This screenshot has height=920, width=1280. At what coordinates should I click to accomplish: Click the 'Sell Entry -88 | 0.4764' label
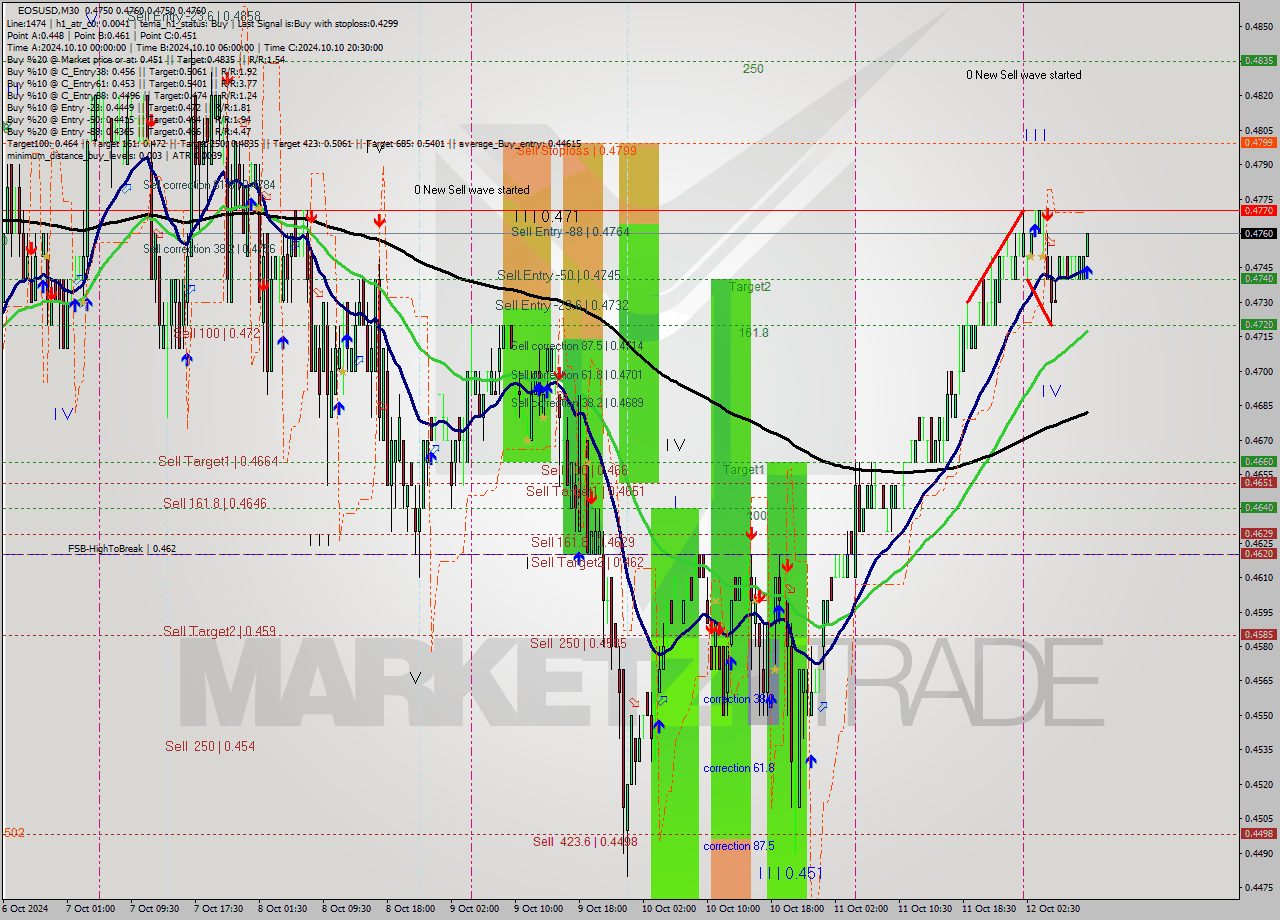tap(570, 232)
